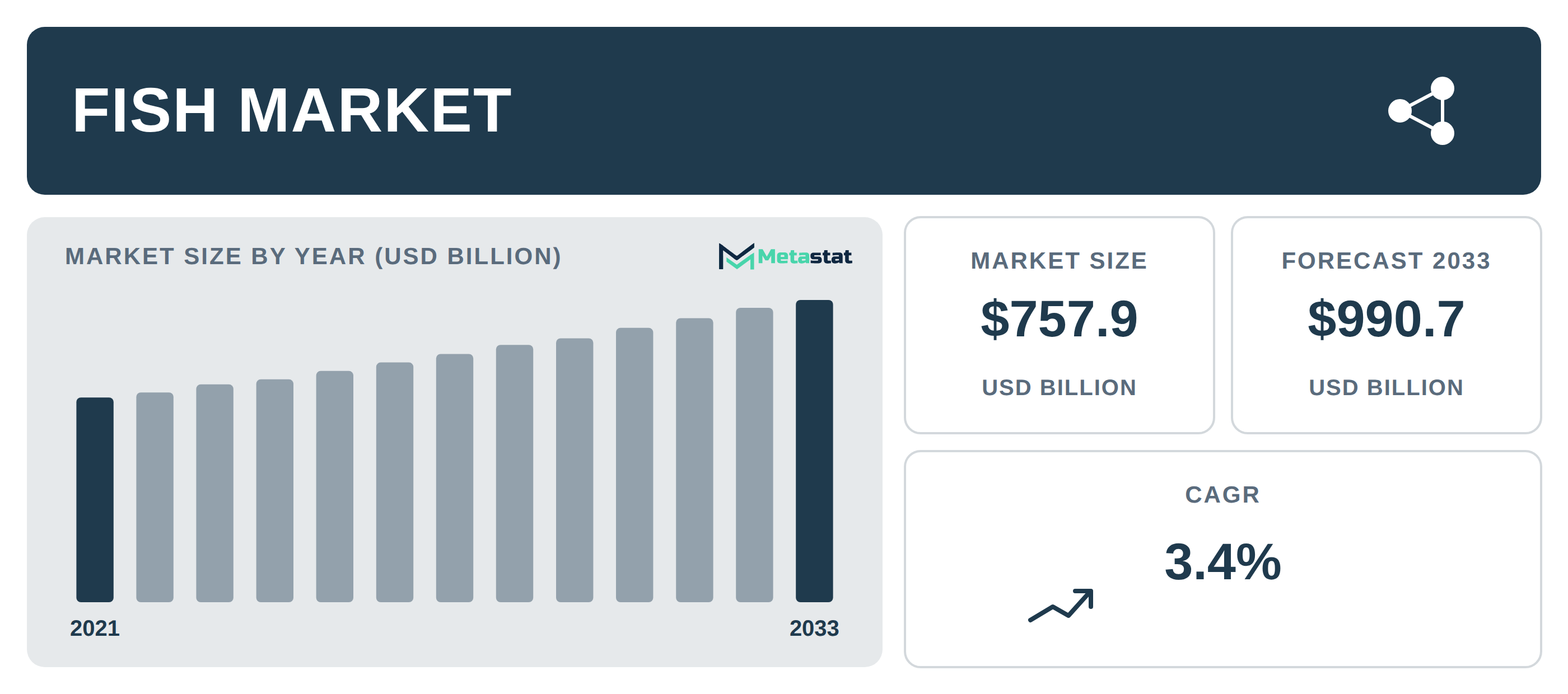Viewport: 1568px width, 694px height.
Task: Click the $757.9 market size value
Action: coord(1059,318)
